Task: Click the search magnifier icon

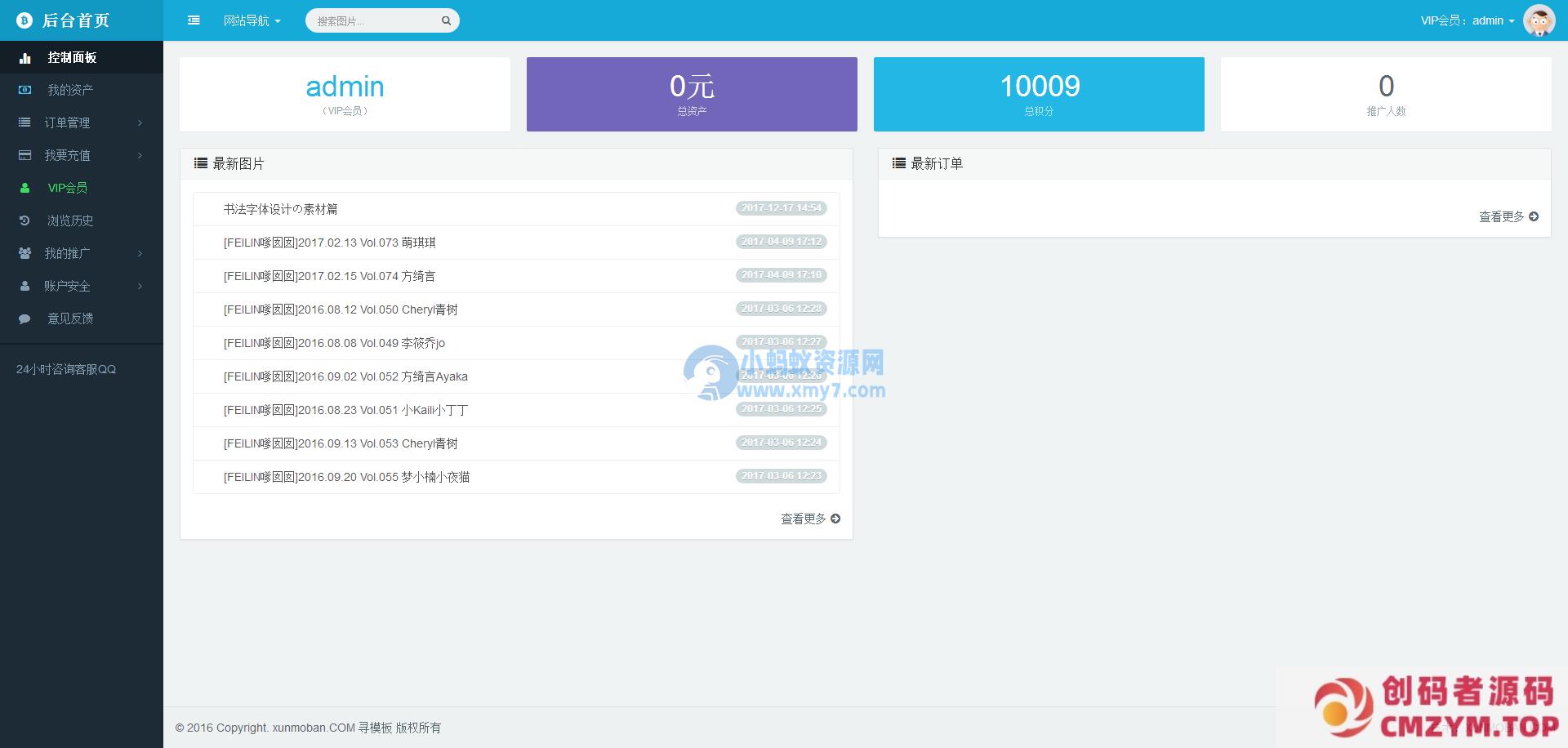Action: pyautogui.click(x=446, y=21)
